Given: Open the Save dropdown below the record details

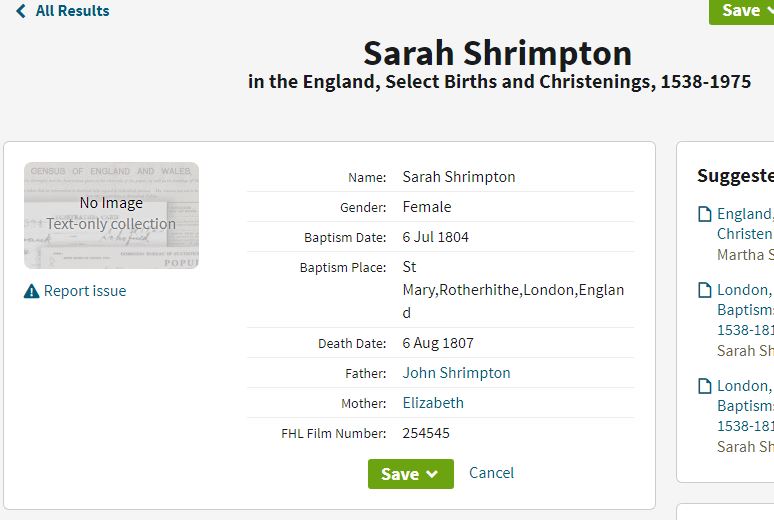Looking at the screenshot, I should pyautogui.click(x=411, y=474).
